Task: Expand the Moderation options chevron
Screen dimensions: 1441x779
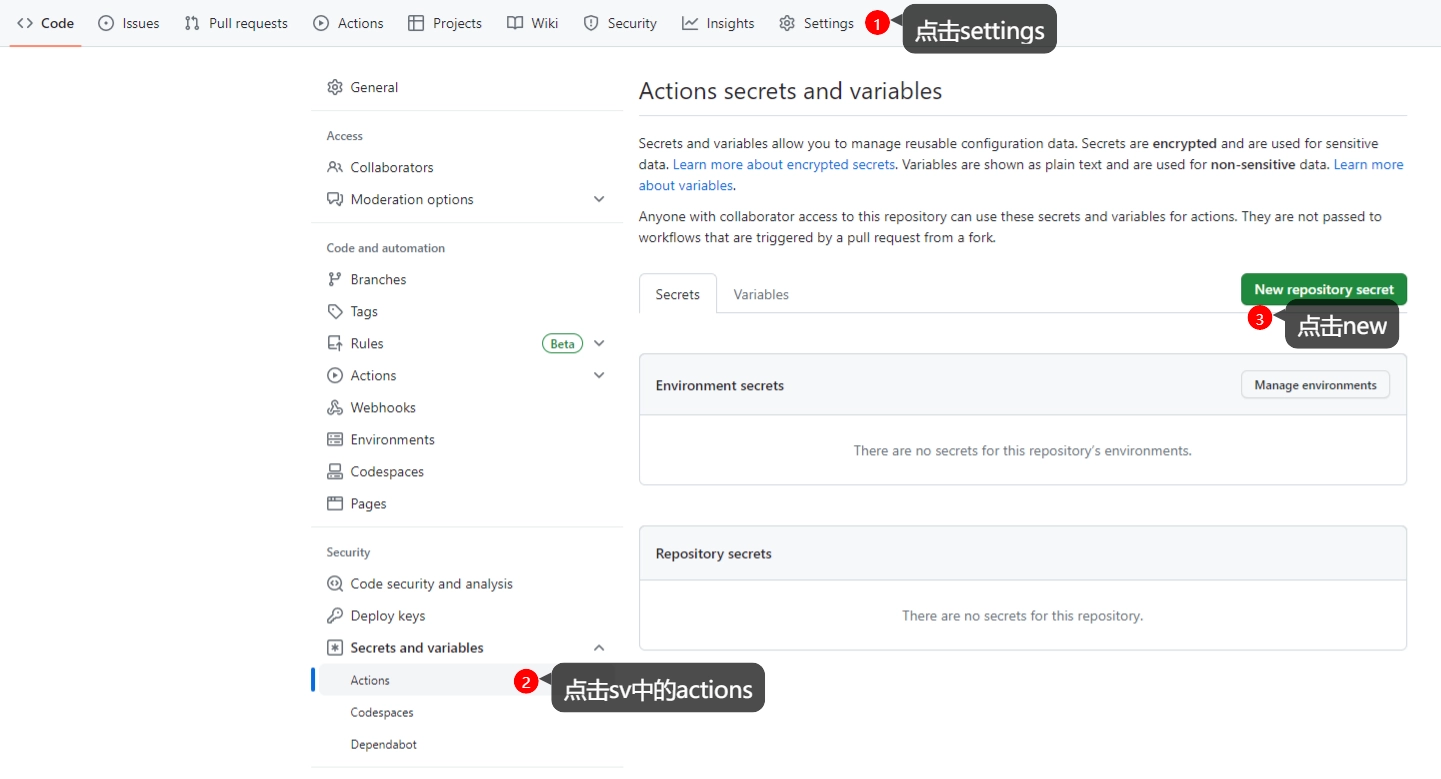Action: pos(599,199)
